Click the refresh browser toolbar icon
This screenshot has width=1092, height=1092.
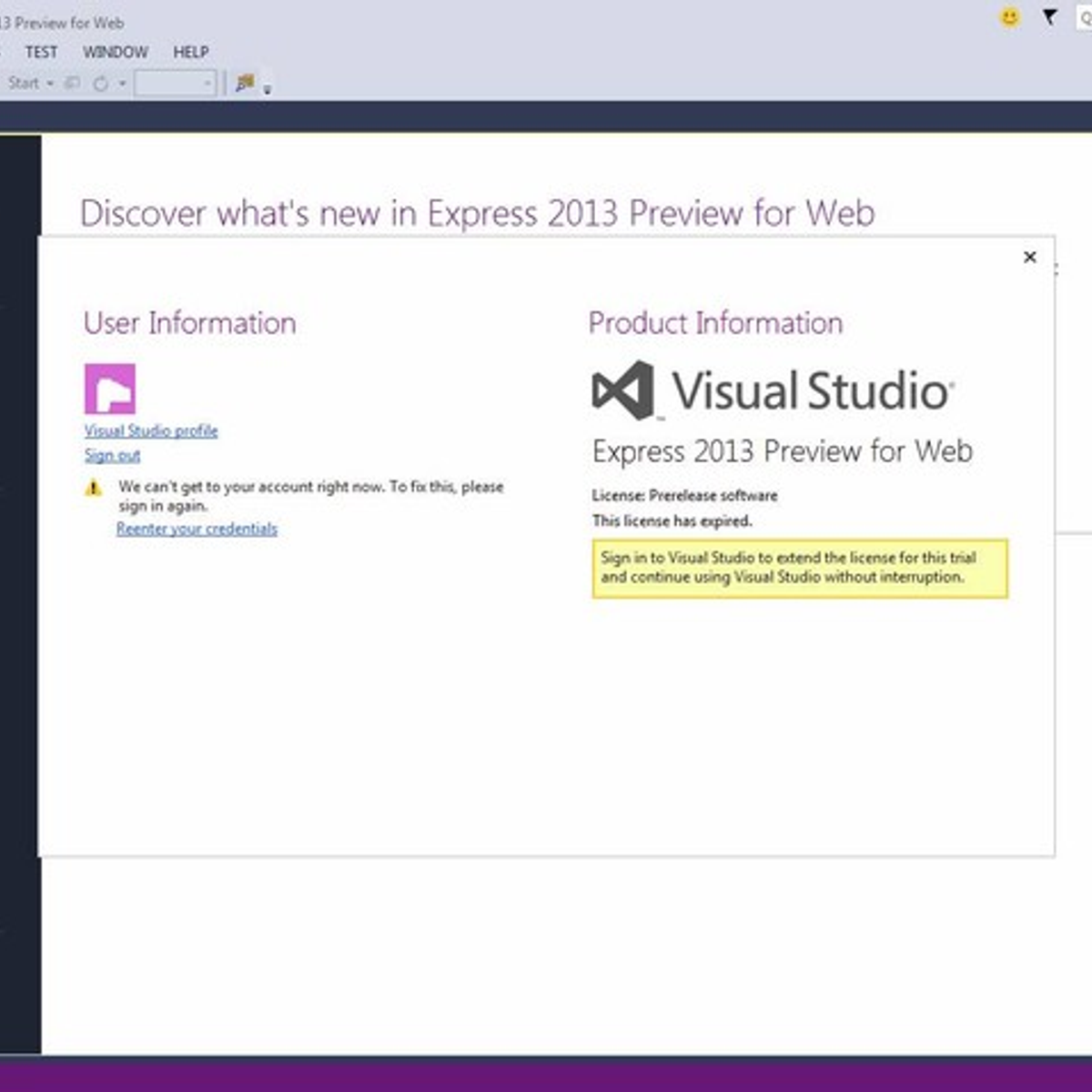click(100, 84)
